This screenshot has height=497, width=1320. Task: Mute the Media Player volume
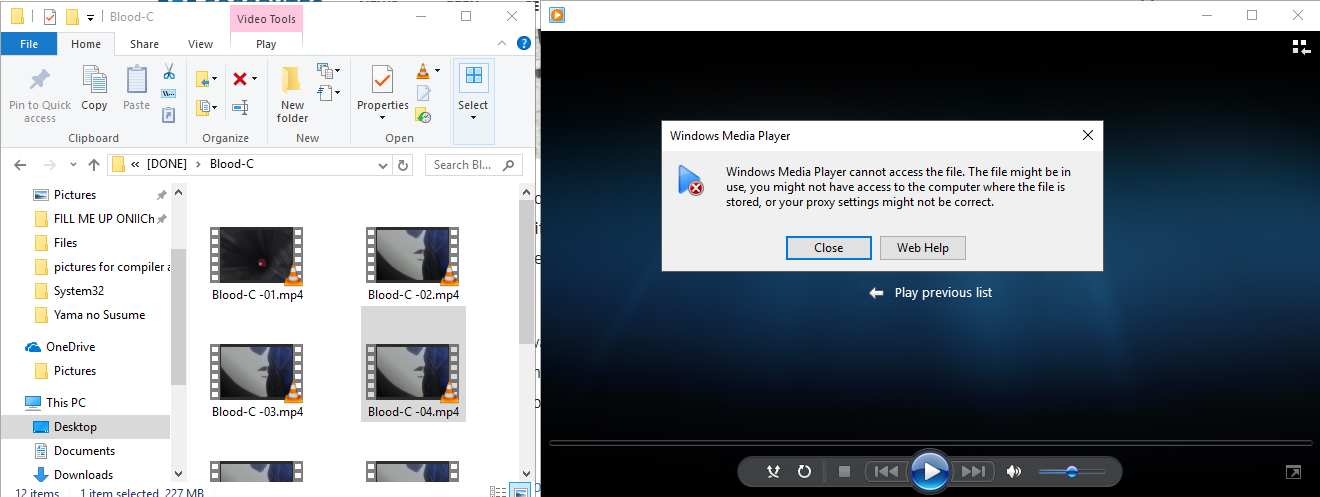click(1014, 471)
